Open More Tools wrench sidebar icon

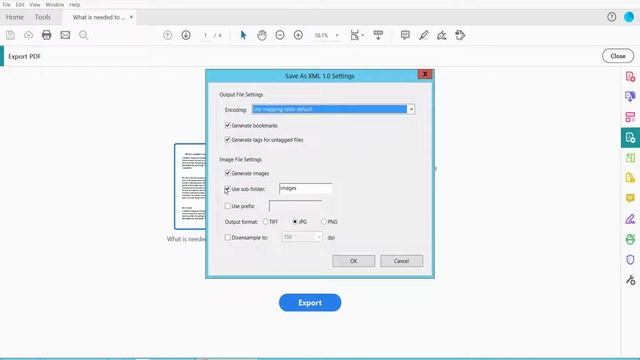630,280
